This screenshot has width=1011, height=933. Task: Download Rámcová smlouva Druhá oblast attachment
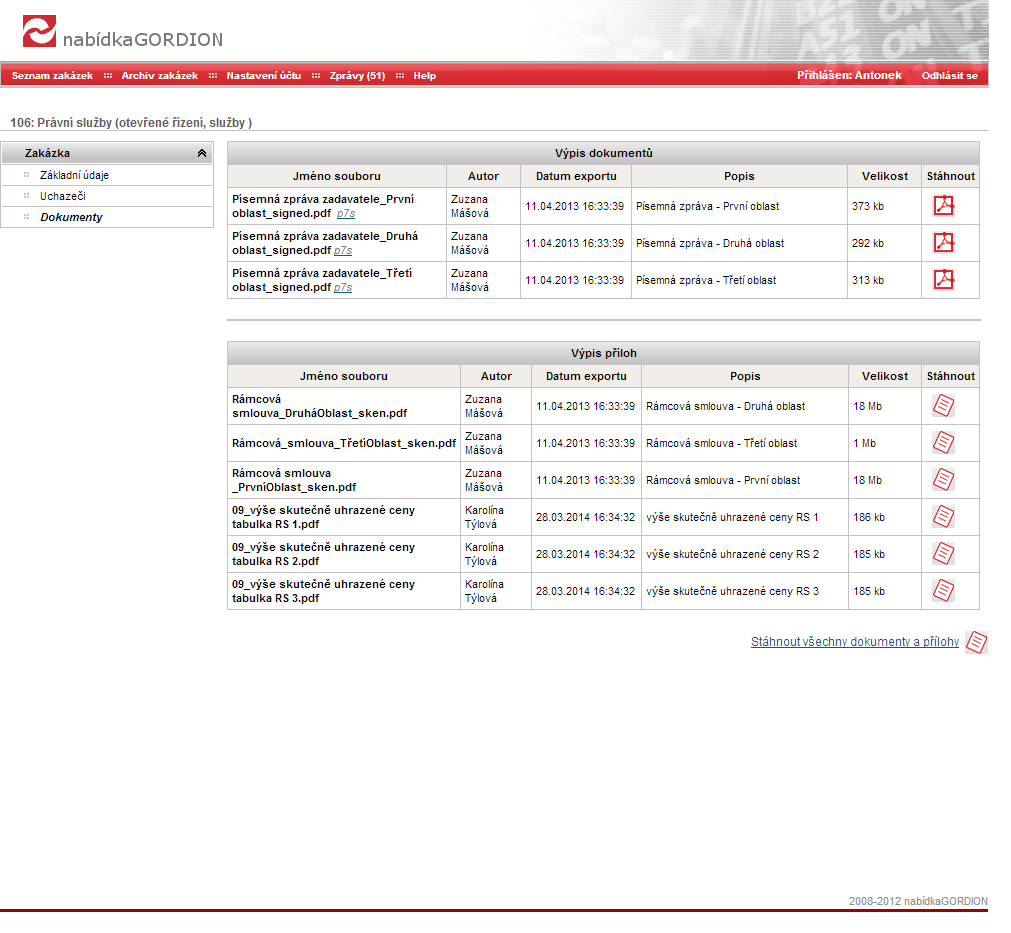pyautogui.click(x=943, y=406)
